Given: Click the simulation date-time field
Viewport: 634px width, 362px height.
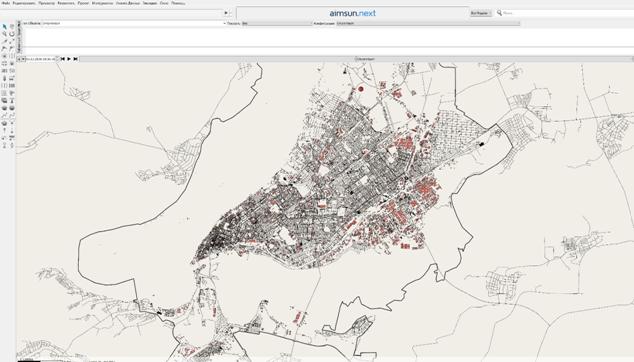Looking at the screenshot, I should coord(42,59).
